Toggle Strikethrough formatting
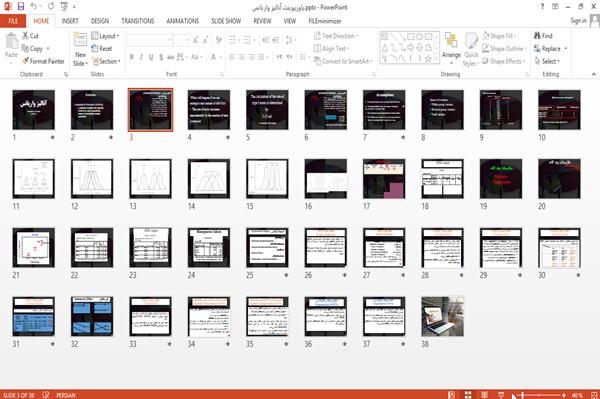 170,57
